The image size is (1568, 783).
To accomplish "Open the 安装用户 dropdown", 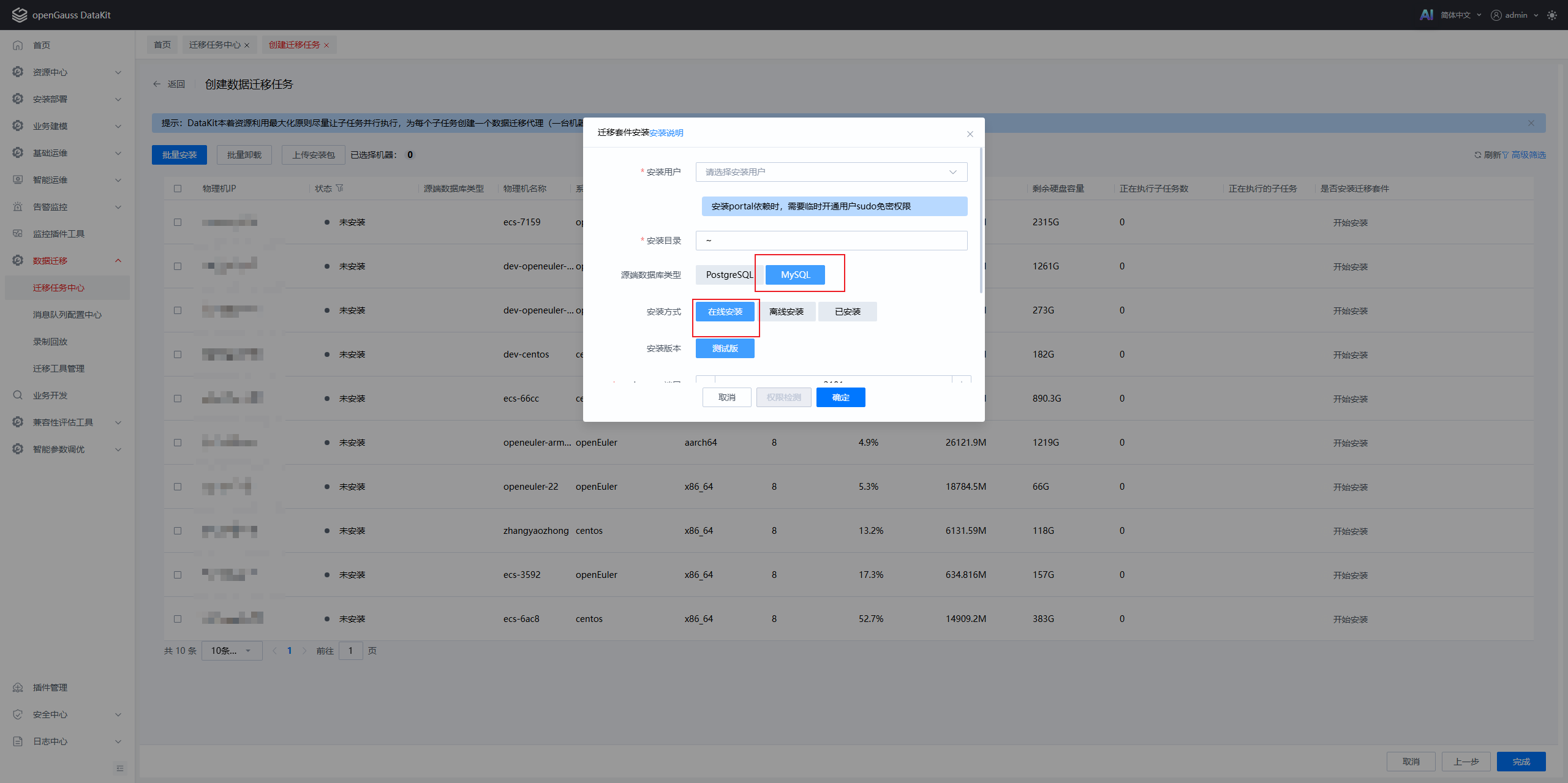I will click(x=831, y=172).
